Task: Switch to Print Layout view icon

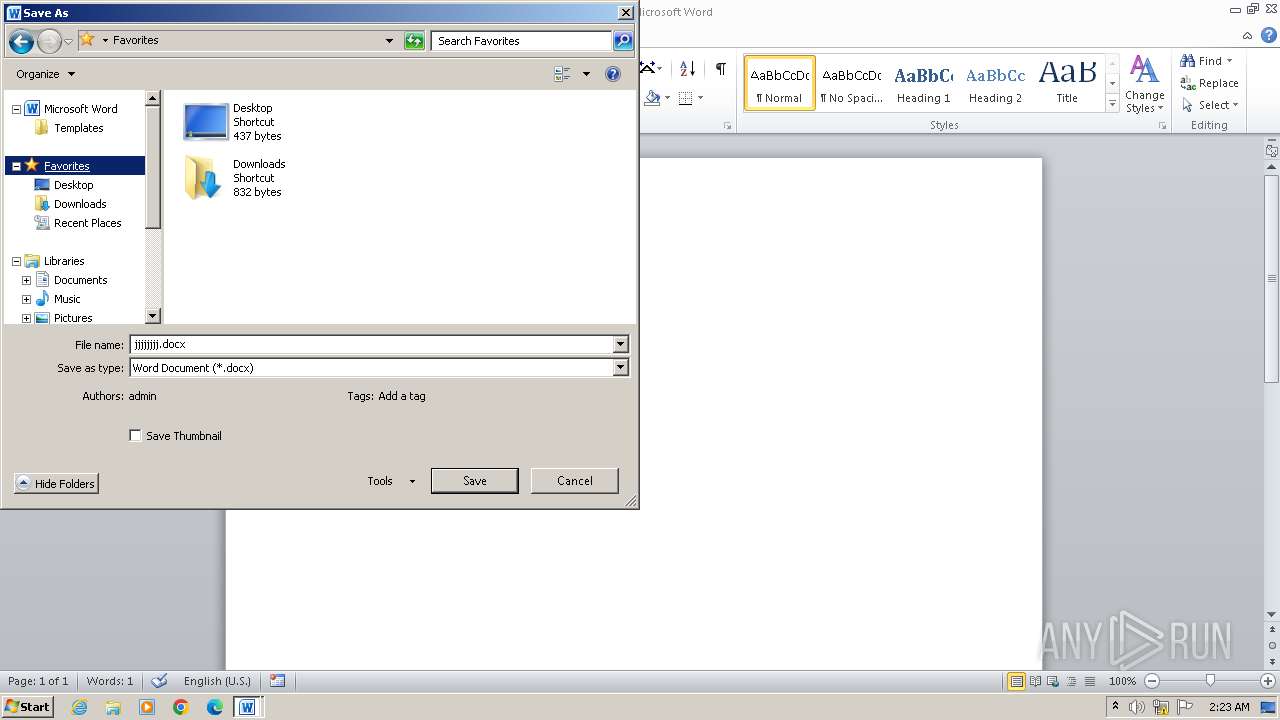Action: [x=1016, y=681]
